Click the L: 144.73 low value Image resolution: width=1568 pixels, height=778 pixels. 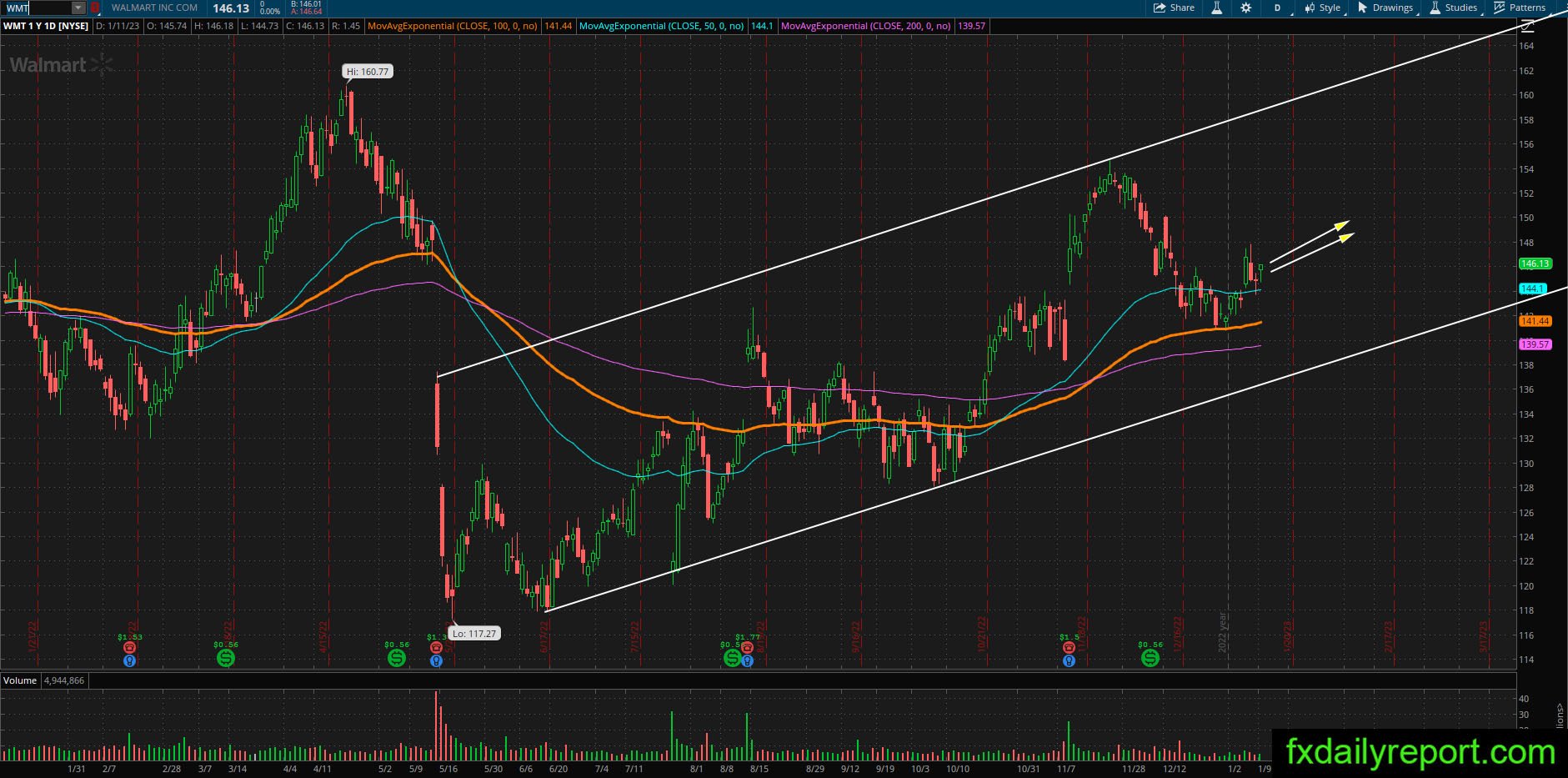click(259, 26)
